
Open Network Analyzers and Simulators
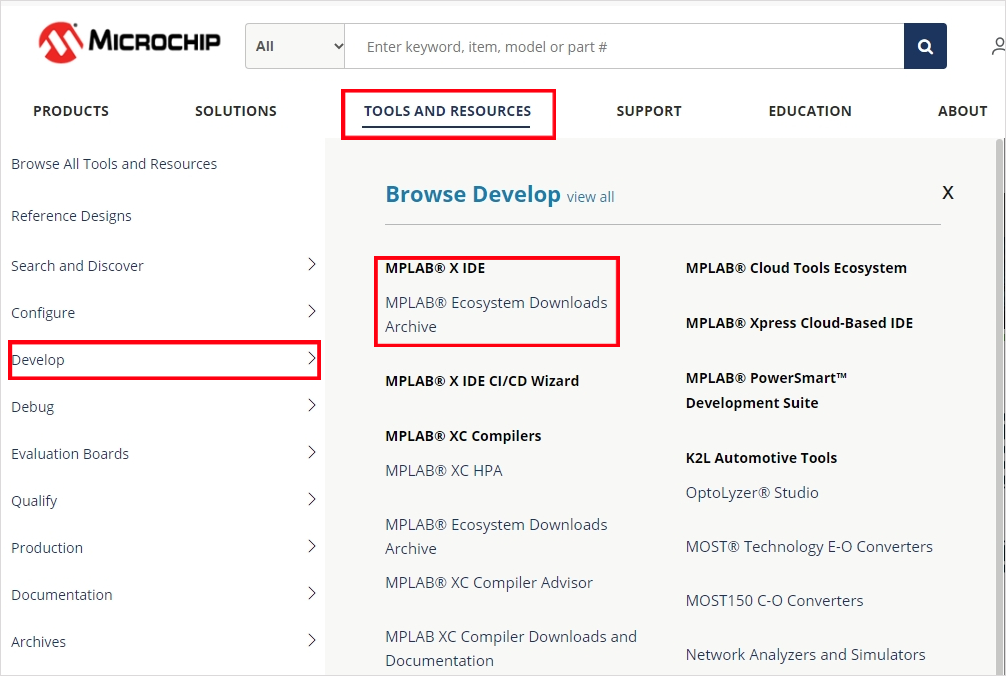tap(806, 655)
